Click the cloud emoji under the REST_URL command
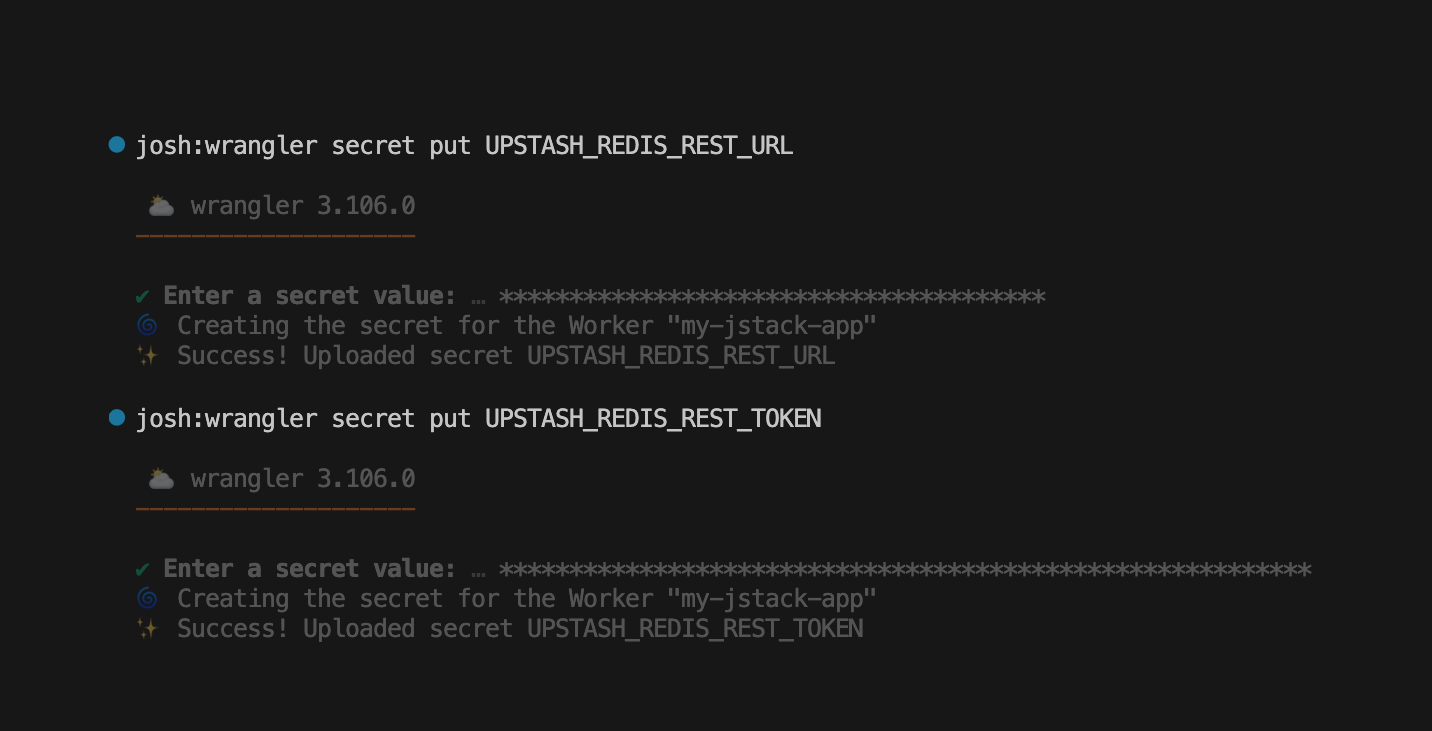This screenshot has height=731, width=1432. pos(161,206)
